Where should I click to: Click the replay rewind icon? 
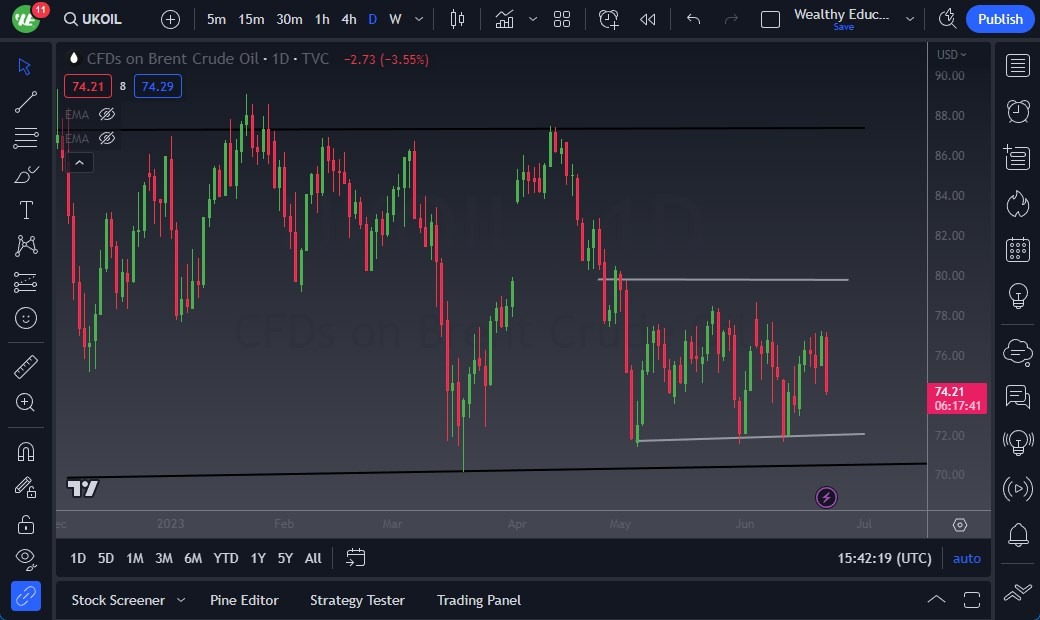coord(648,19)
